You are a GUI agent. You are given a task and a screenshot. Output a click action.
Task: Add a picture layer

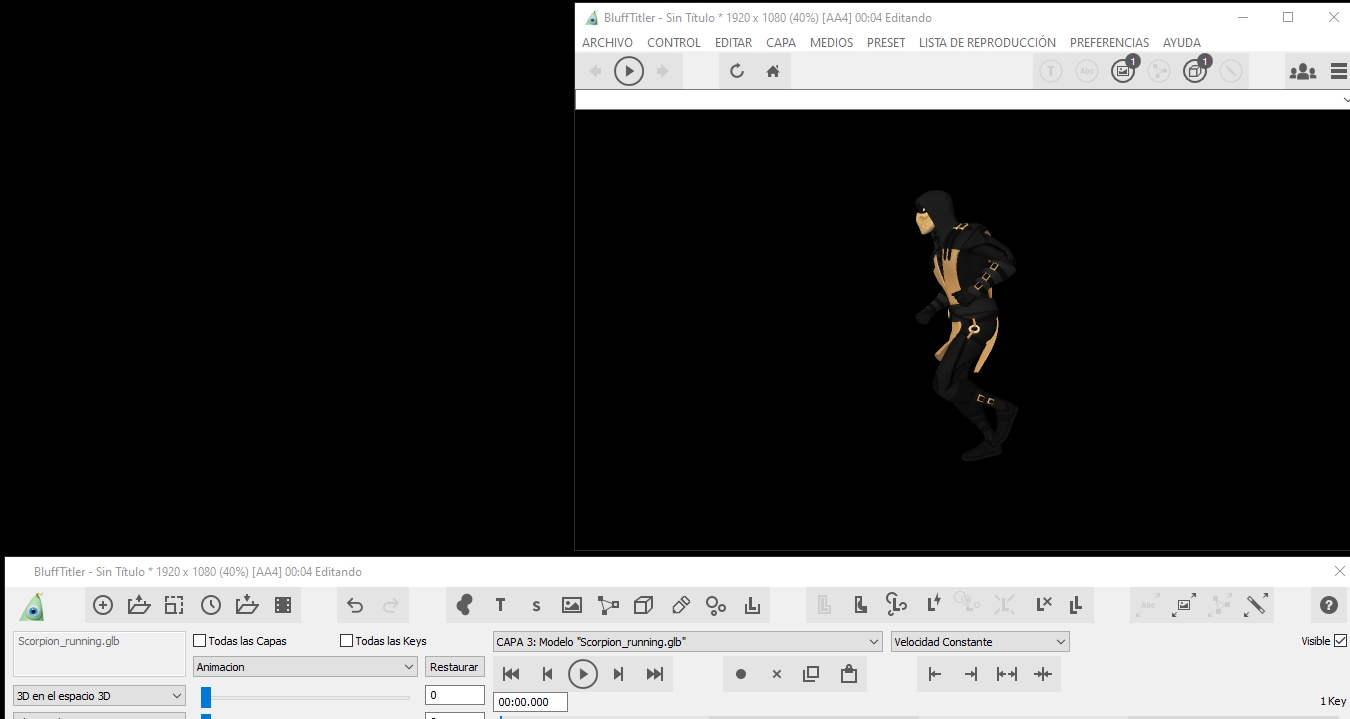click(x=572, y=605)
